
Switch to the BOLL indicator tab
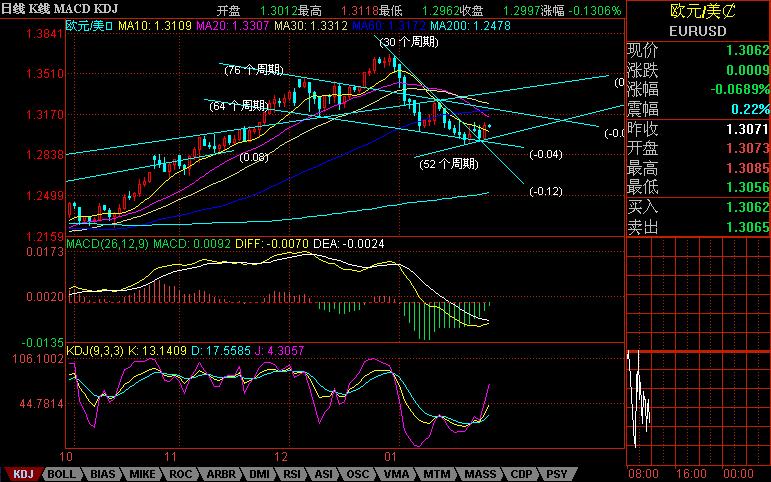(x=61, y=474)
